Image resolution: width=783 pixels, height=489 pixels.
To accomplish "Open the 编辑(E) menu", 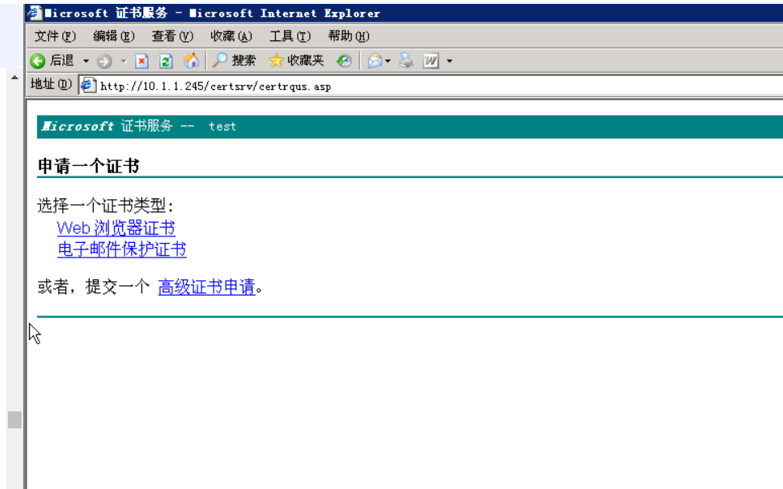I will click(114, 36).
